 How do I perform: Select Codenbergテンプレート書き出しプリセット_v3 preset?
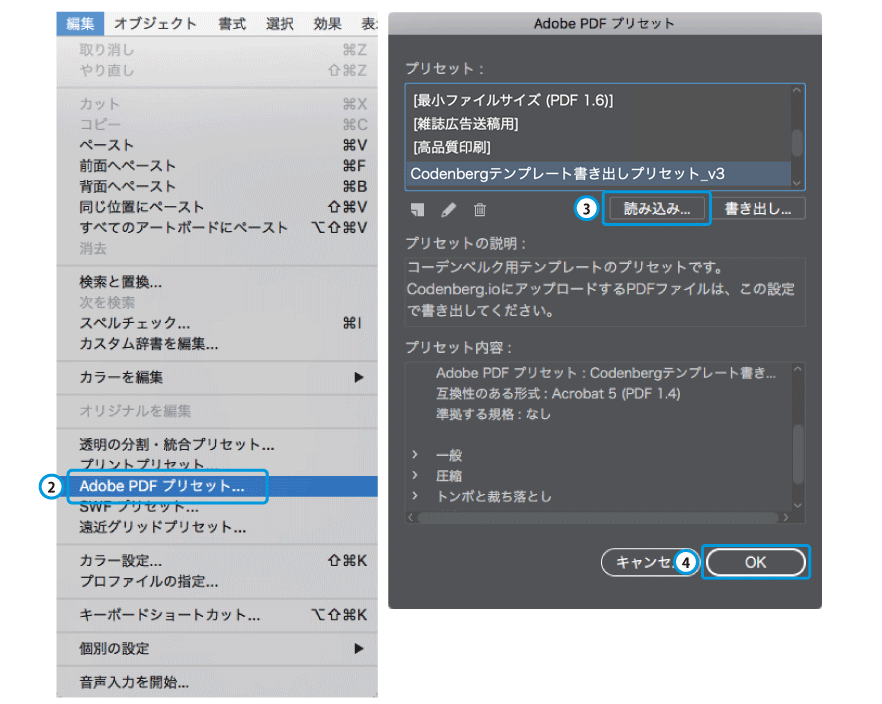(x=598, y=174)
